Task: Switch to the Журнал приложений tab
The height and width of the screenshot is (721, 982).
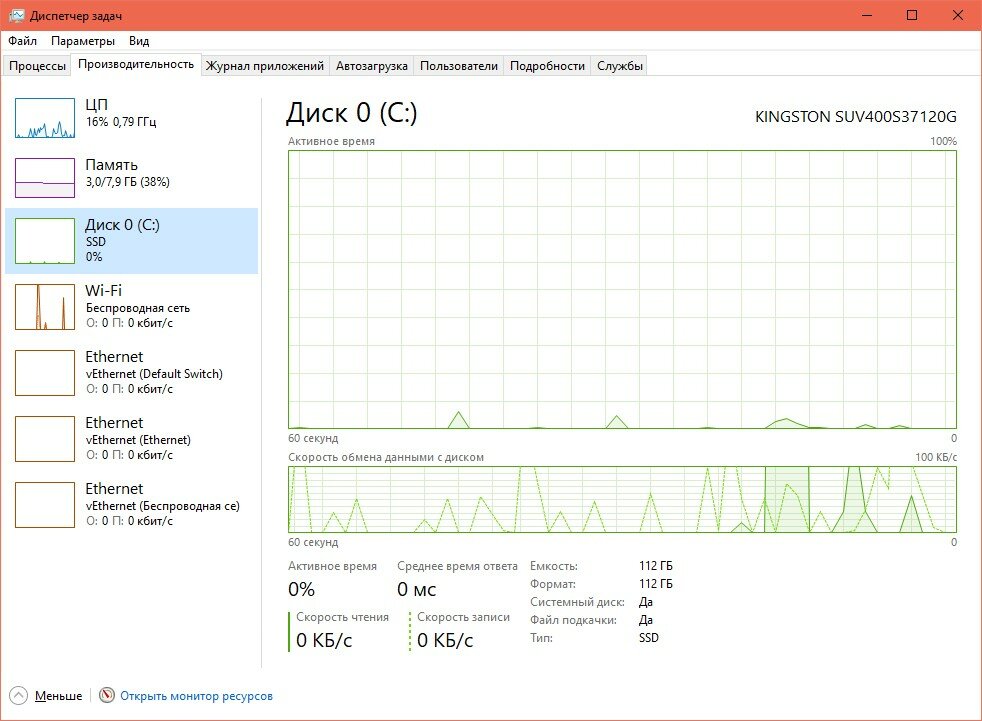Action: tap(265, 66)
